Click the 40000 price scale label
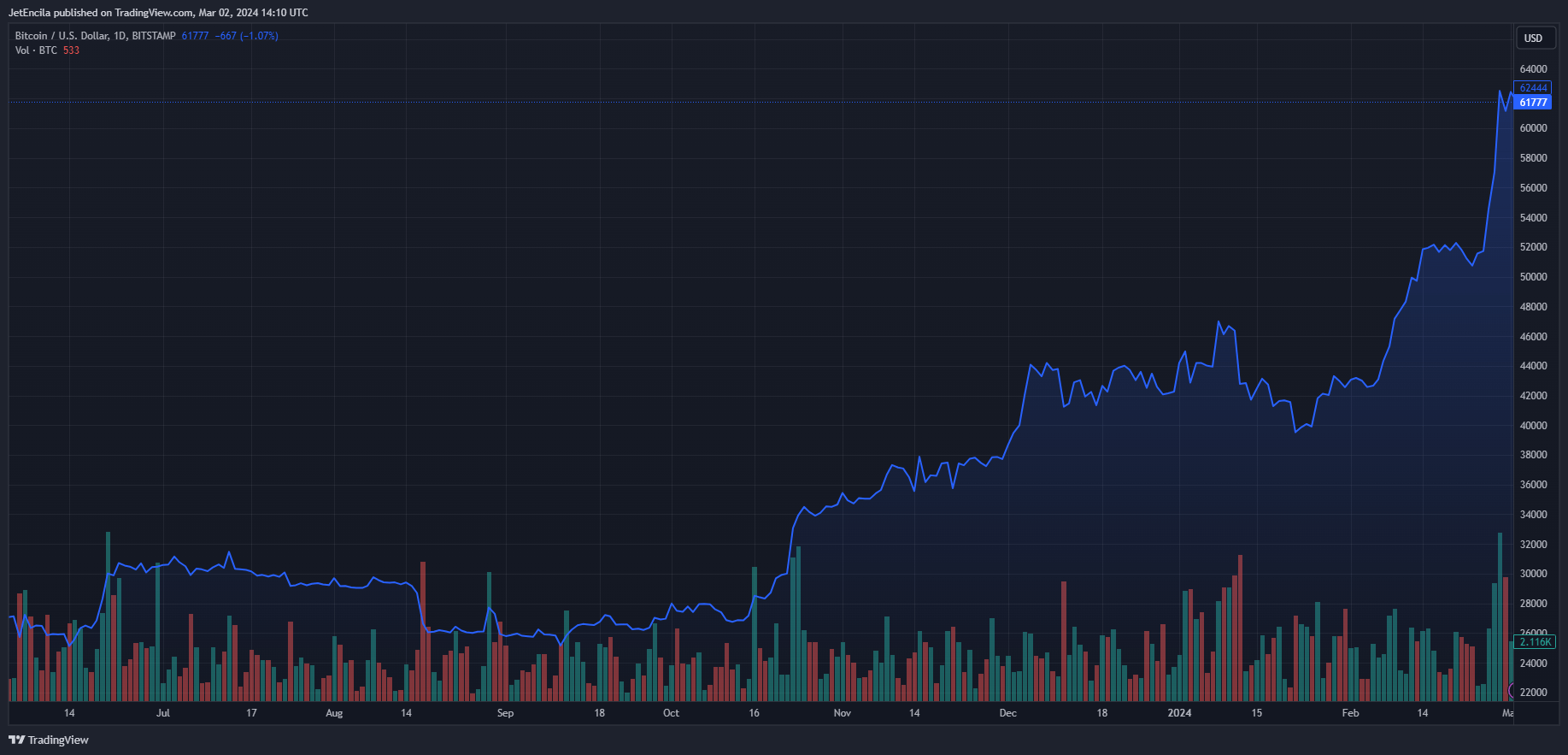The width and height of the screenshot is (1568, 755). coord(1533,426)
